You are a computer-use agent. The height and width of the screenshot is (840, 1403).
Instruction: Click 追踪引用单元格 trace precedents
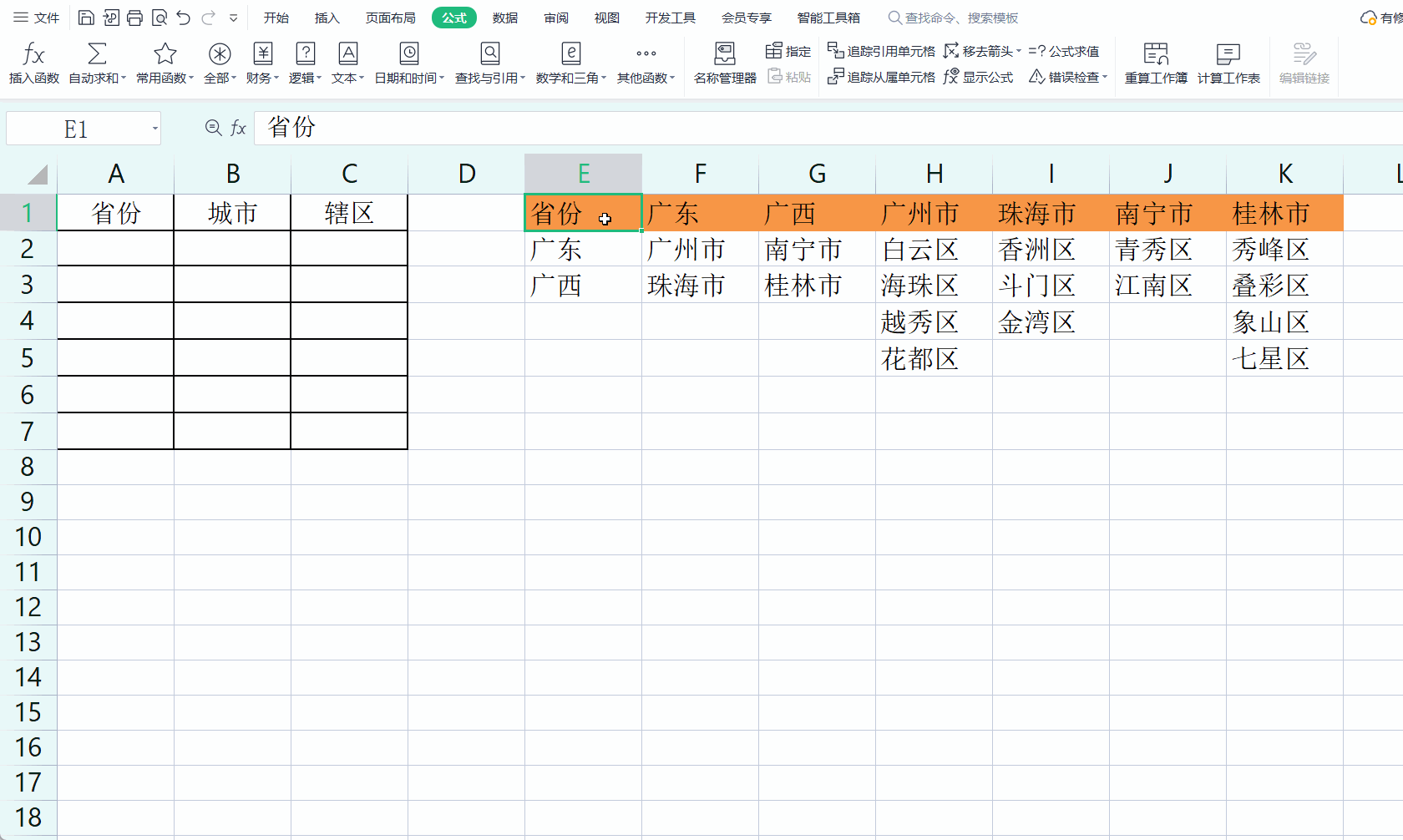(x=881, y=51)
